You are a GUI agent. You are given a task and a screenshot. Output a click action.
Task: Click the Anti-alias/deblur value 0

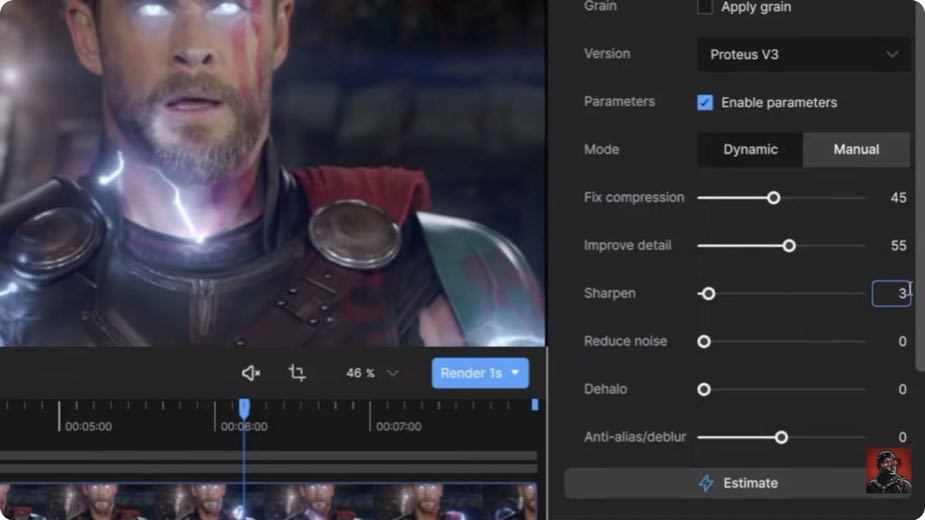[902, 437]
